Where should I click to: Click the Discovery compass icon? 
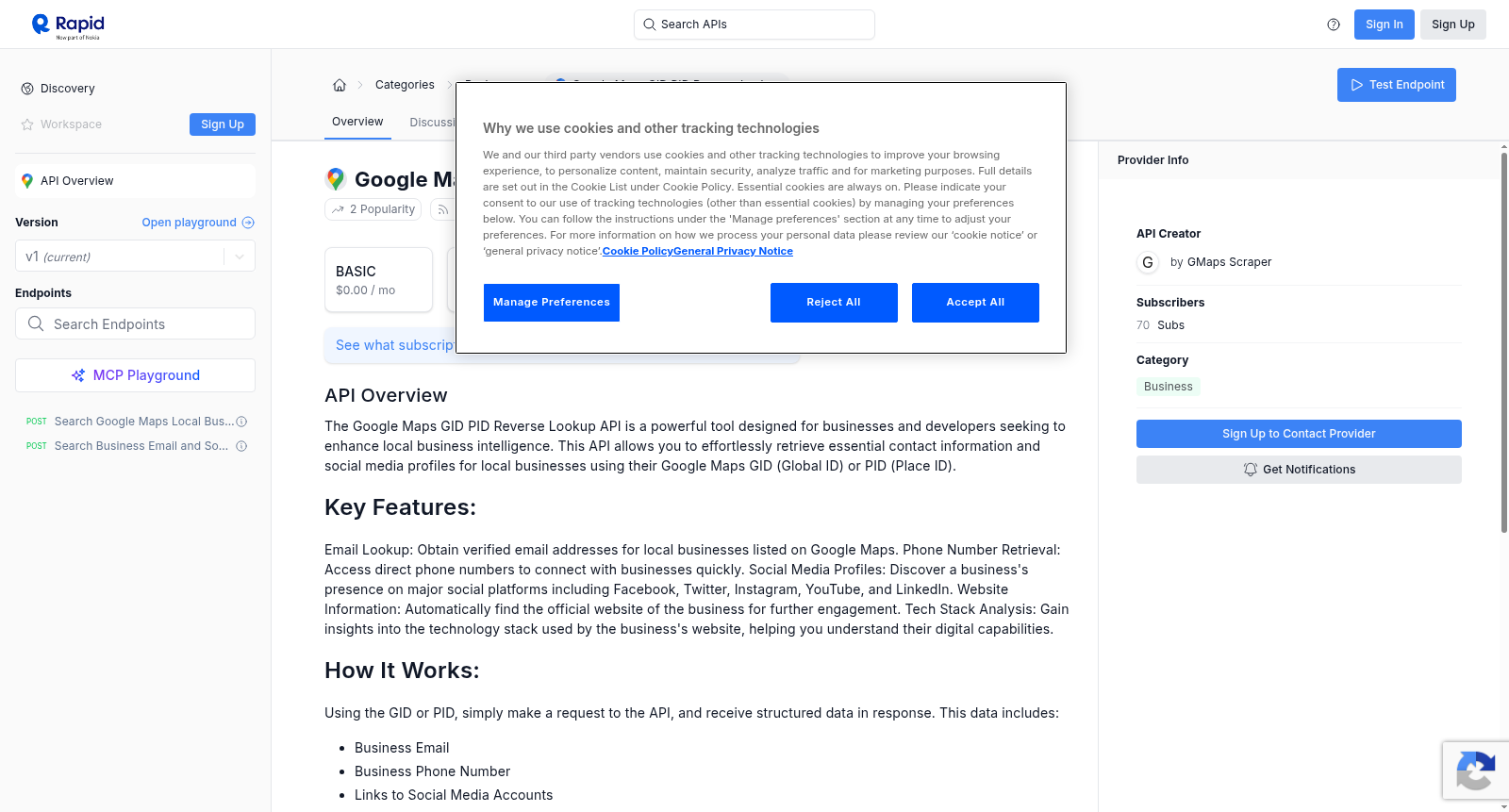coord(27,89)
